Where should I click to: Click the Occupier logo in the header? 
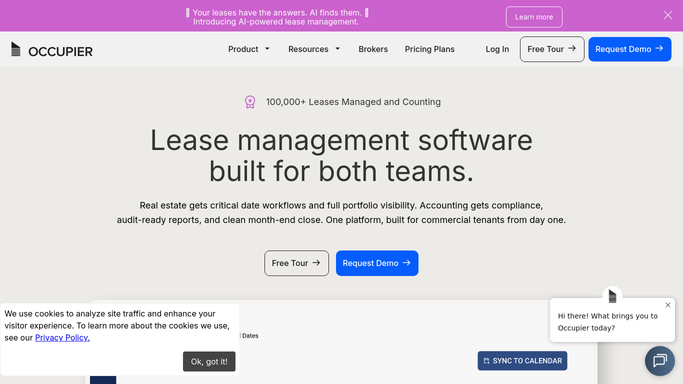[x=51, y=50]
